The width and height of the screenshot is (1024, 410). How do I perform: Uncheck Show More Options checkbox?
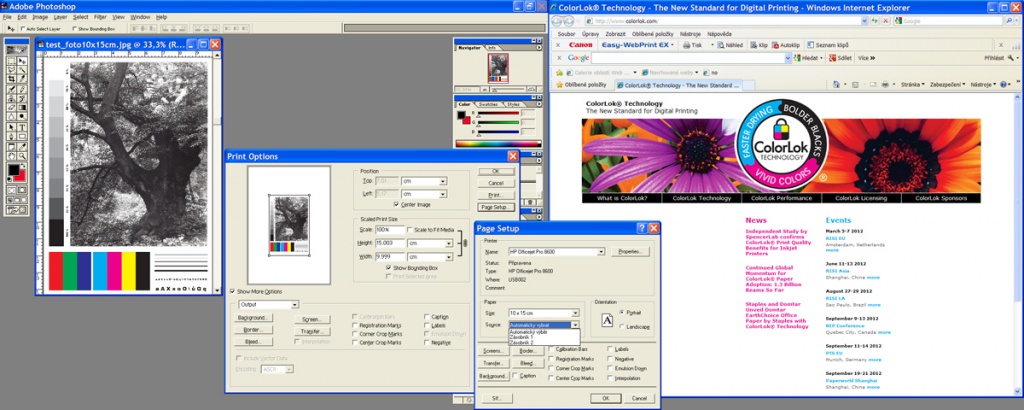[x=232, y=291]
